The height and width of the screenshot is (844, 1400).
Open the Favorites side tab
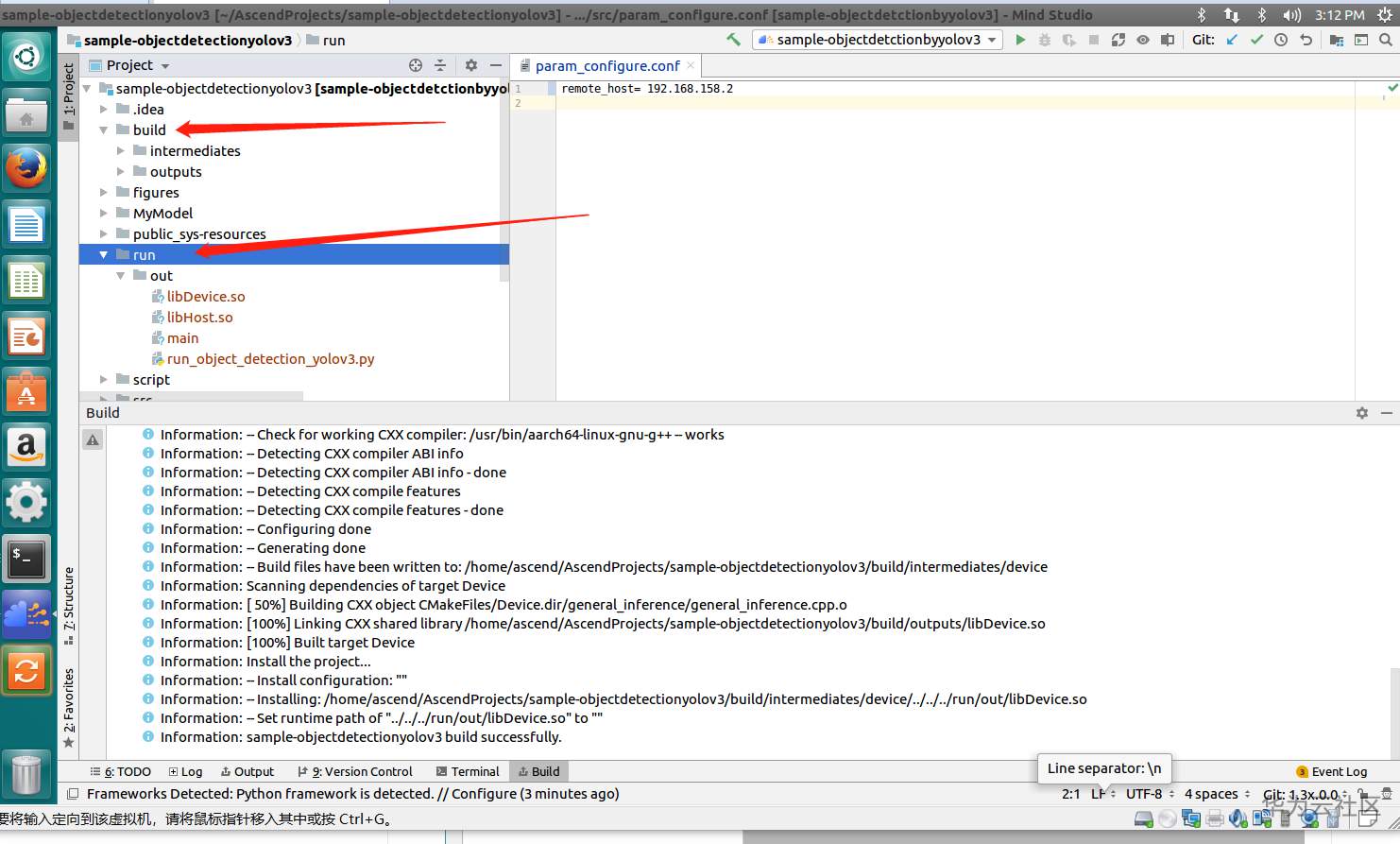68,707
